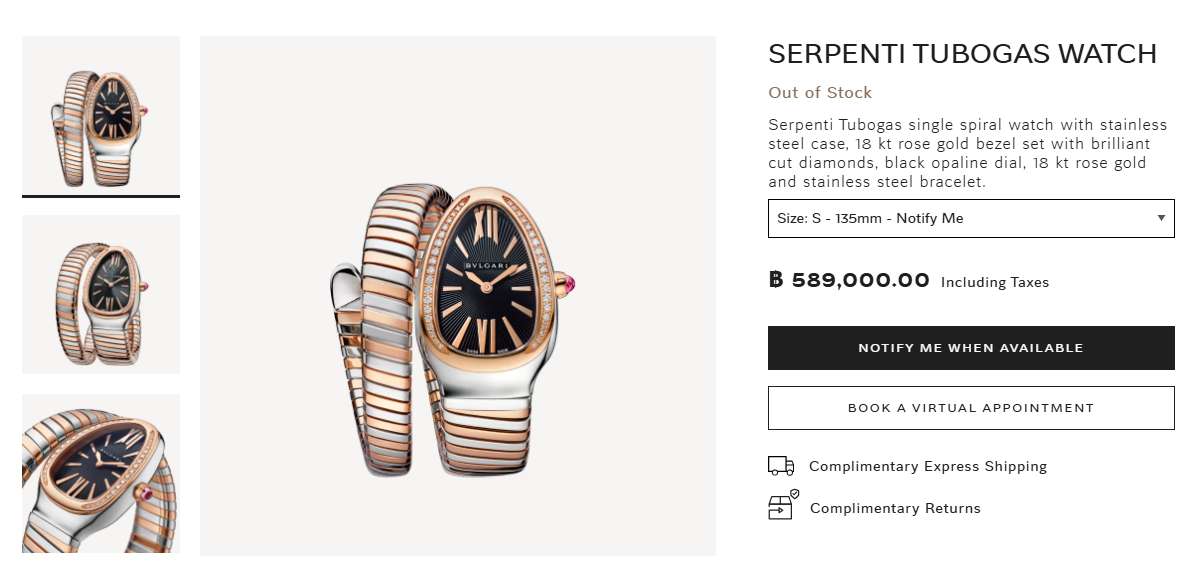Image resolution: width=1191 pixels, height=563 pixels.
Task: Click the Including Taxes note
Action: pyautogui.click(x=995, y=283)
